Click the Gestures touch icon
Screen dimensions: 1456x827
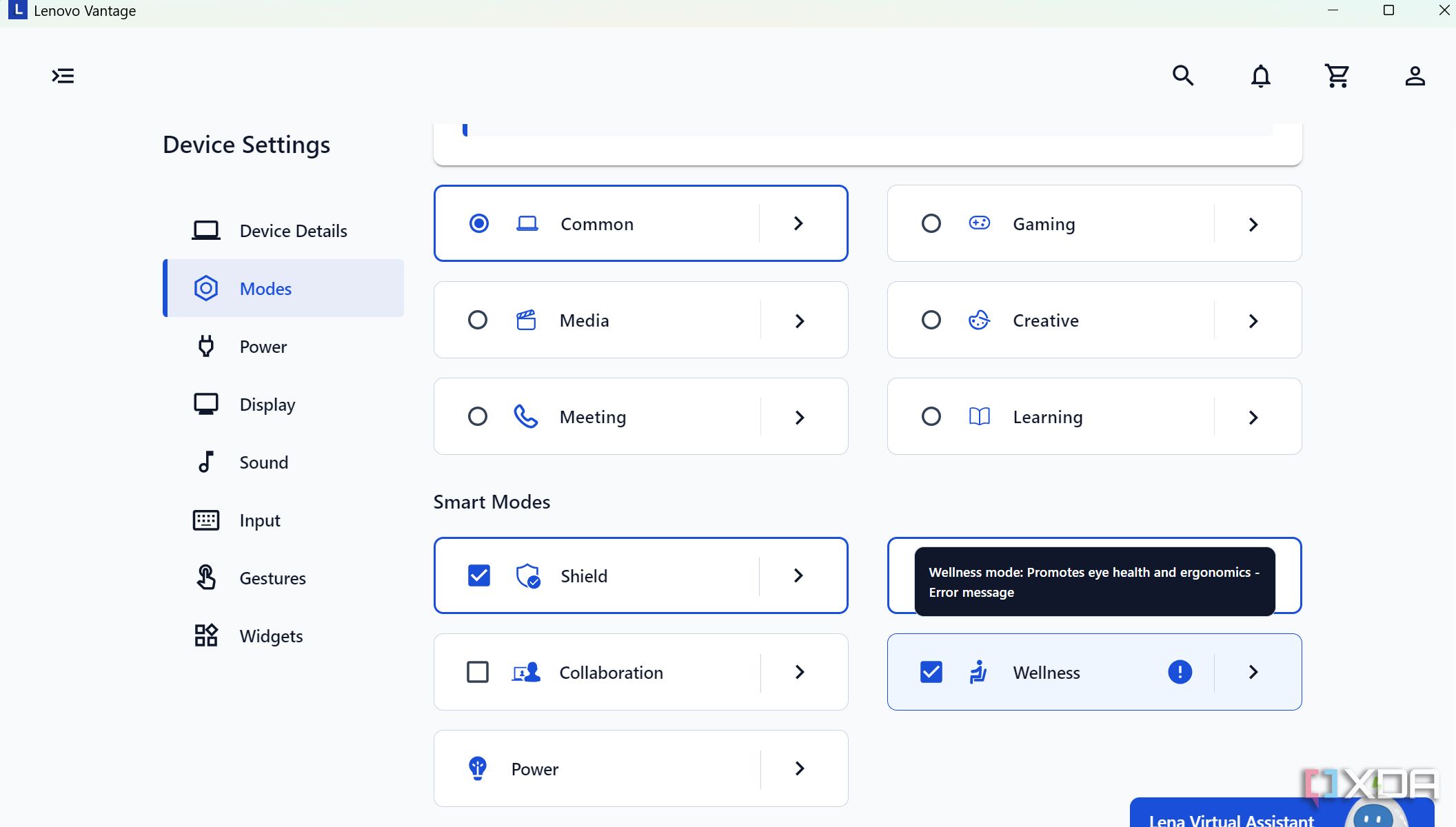(205, 578)
